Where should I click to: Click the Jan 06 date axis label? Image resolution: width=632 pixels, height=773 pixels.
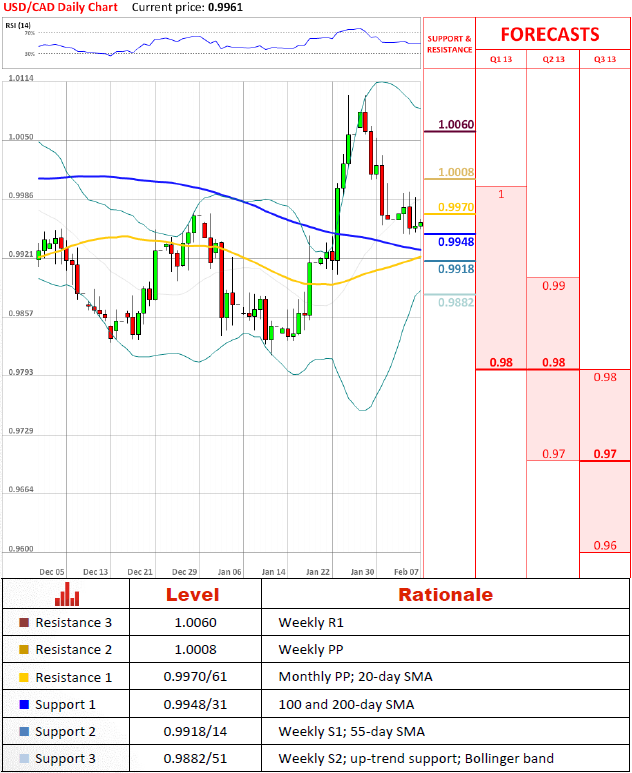pyautogui.click(x=229, y=572)
